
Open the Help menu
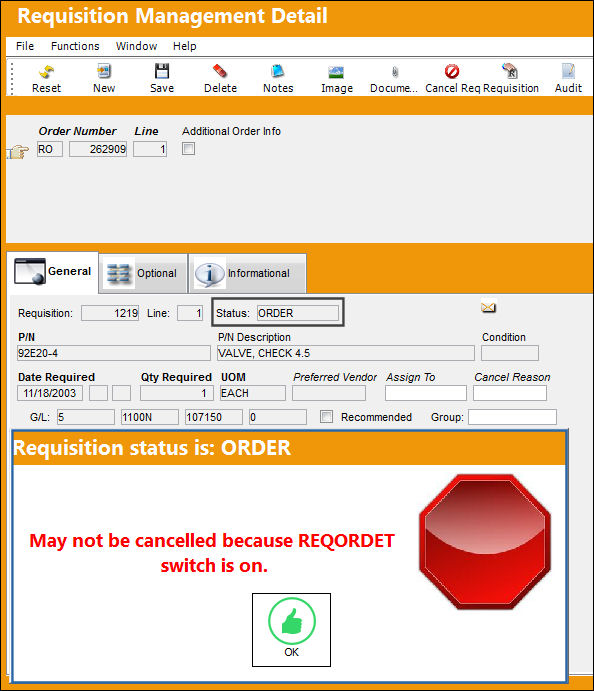pos(185,46)
